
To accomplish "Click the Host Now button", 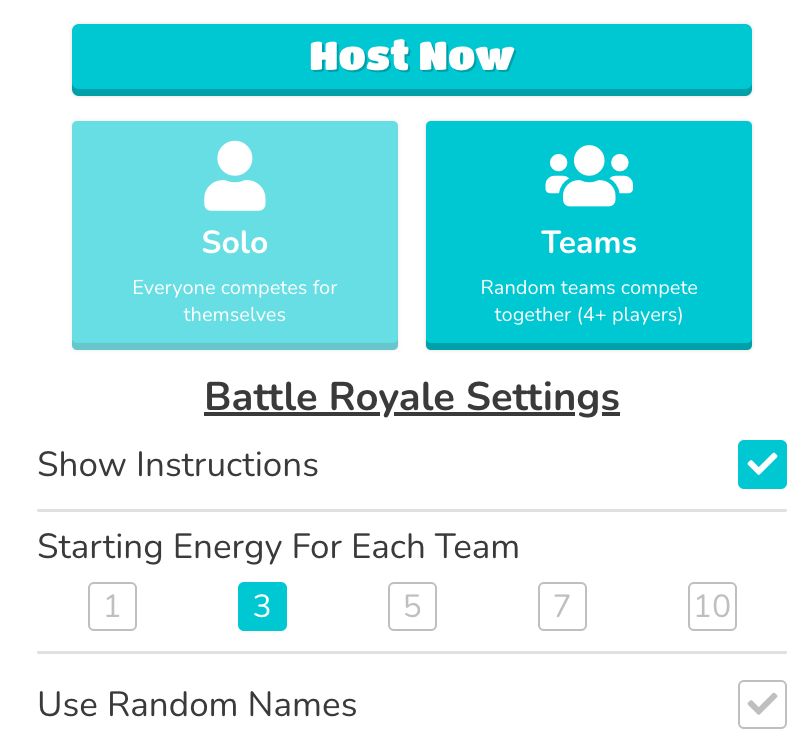I will coord(411,57).
